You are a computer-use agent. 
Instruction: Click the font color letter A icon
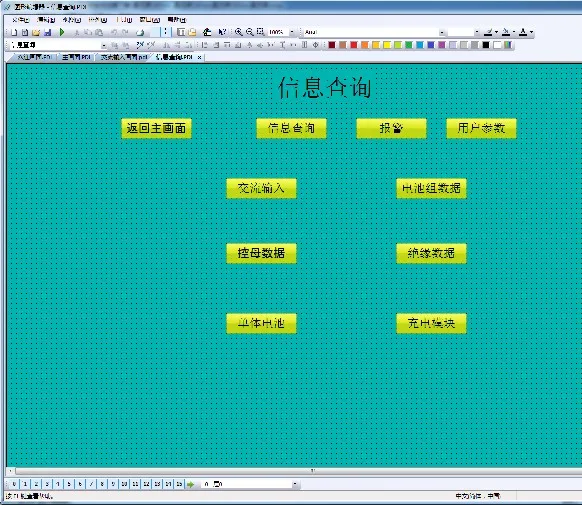[x=523, y=32]
